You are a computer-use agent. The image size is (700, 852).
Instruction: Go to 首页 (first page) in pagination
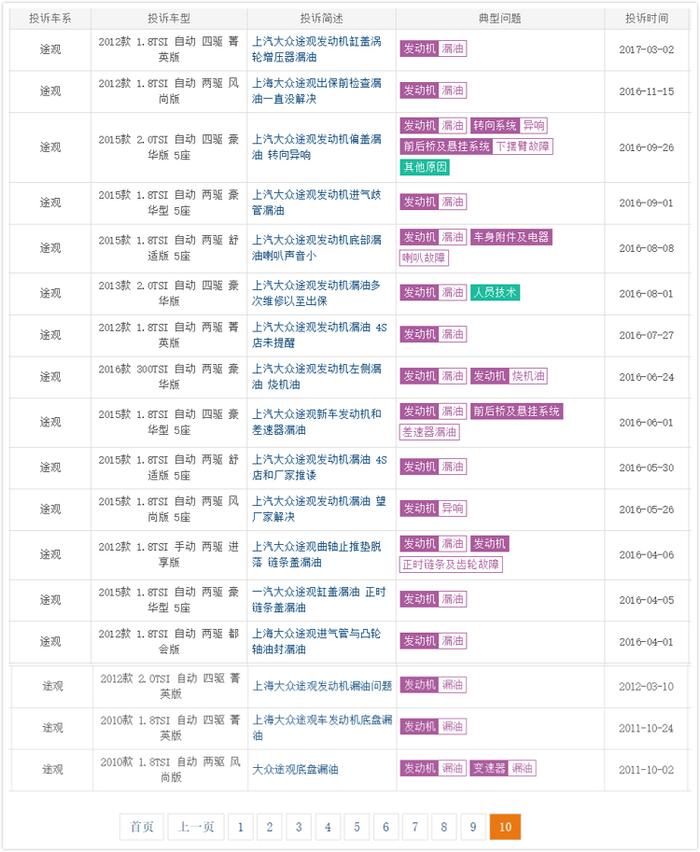coord(141,826)
